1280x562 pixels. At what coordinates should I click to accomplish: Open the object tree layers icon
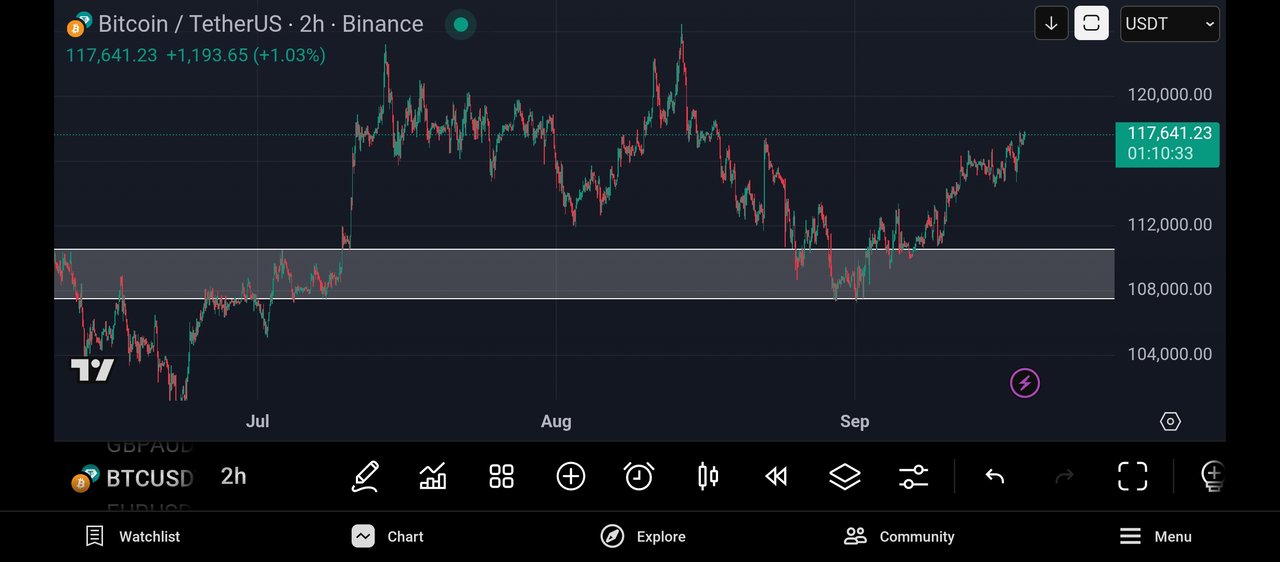(x=845, y=476)
